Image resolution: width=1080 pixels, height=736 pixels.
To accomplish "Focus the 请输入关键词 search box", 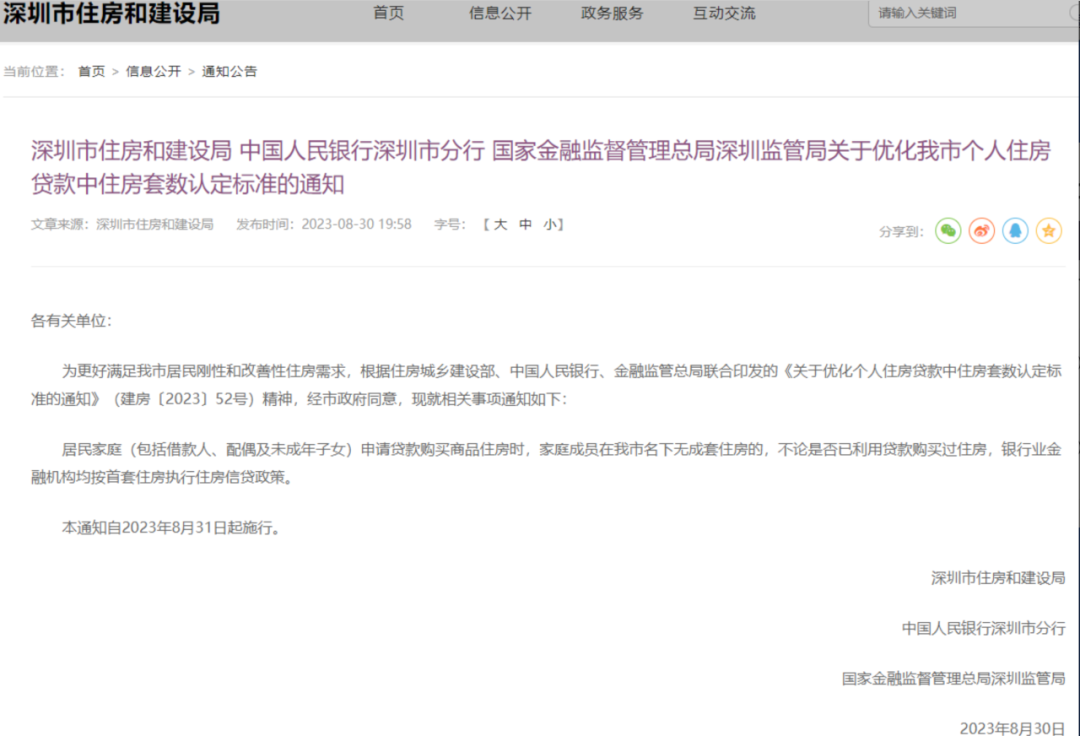I will [973, 13].
